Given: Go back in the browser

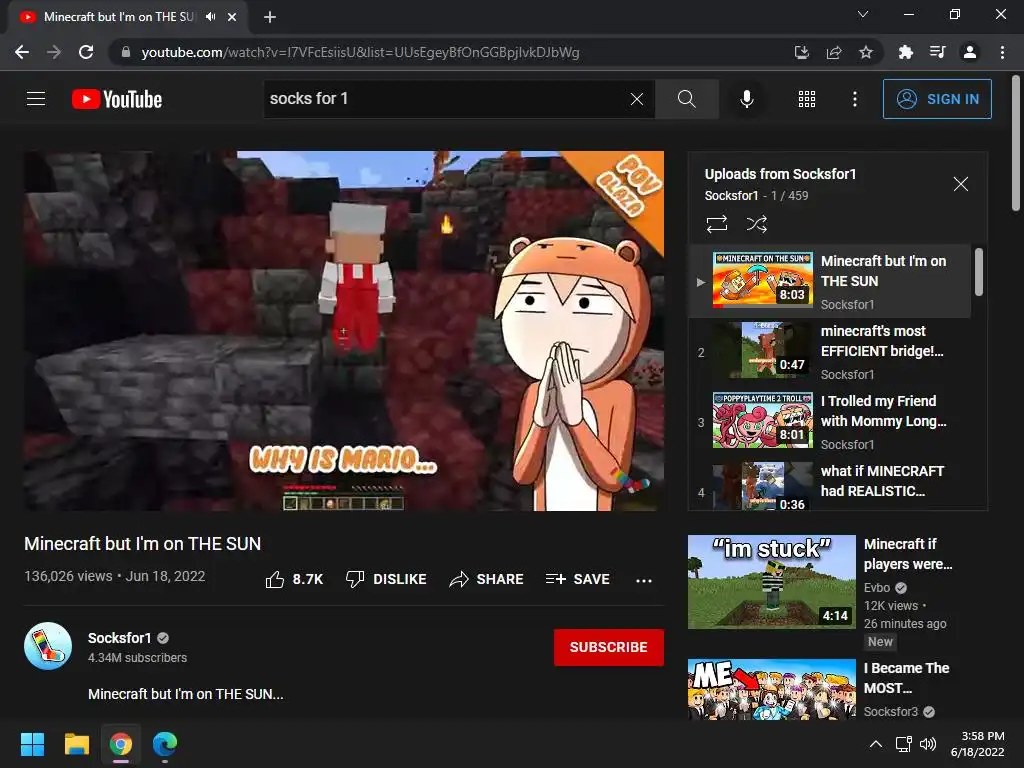Looking at the screenshot, I should tap(22, 52).
